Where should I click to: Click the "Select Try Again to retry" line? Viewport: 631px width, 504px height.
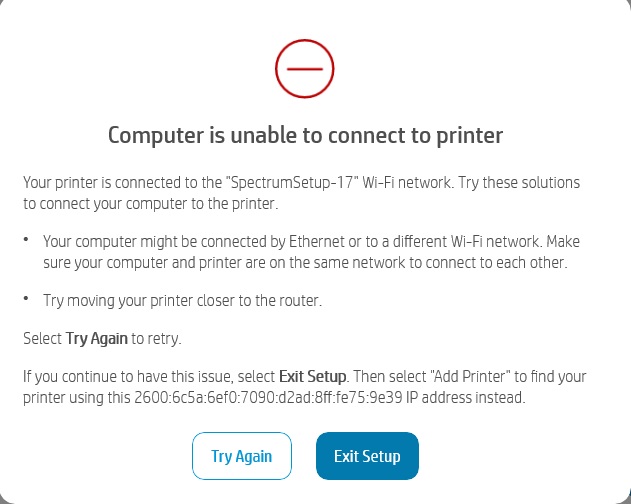click(100, 338)
